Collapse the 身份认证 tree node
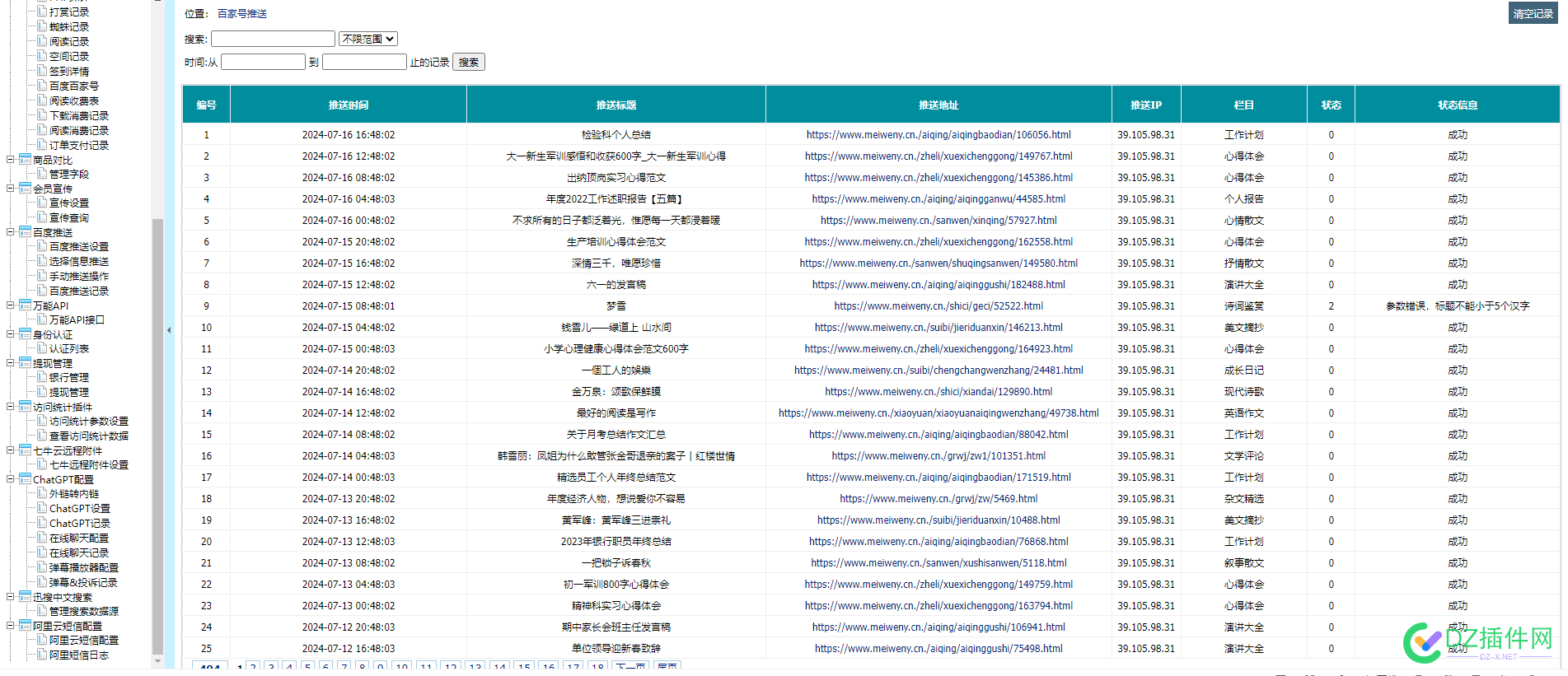 pyautogui.click(x=10, y=334)
